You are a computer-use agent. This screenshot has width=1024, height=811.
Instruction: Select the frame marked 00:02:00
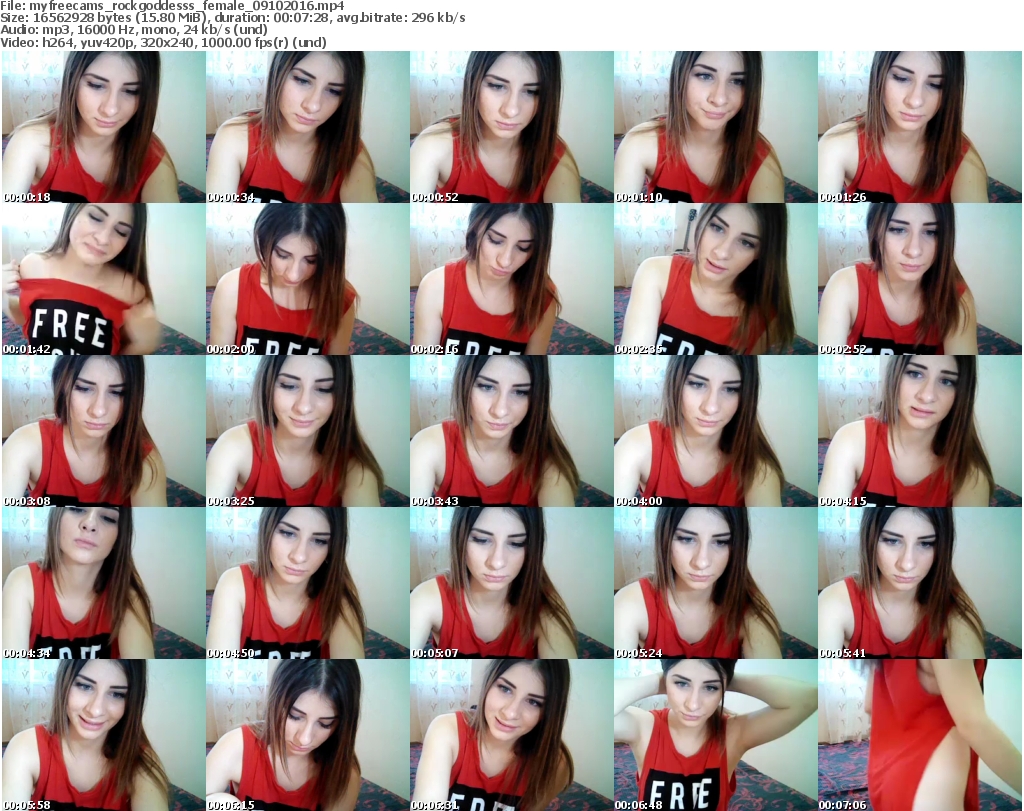308,279
